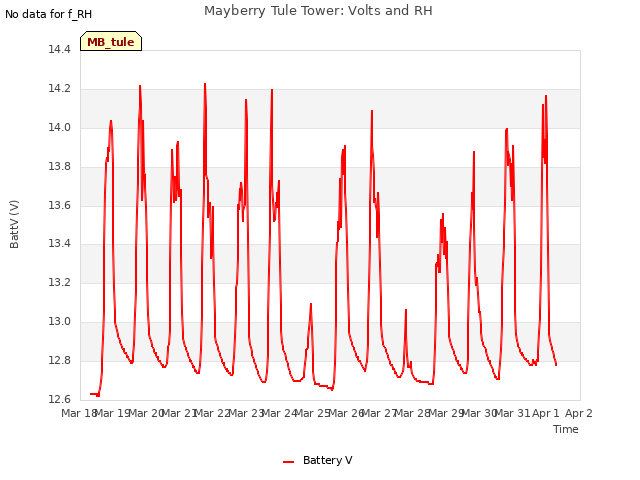Click the 12.8 y-axis value
Viewport: 640px width, 480px height.
tap(60, 360)
